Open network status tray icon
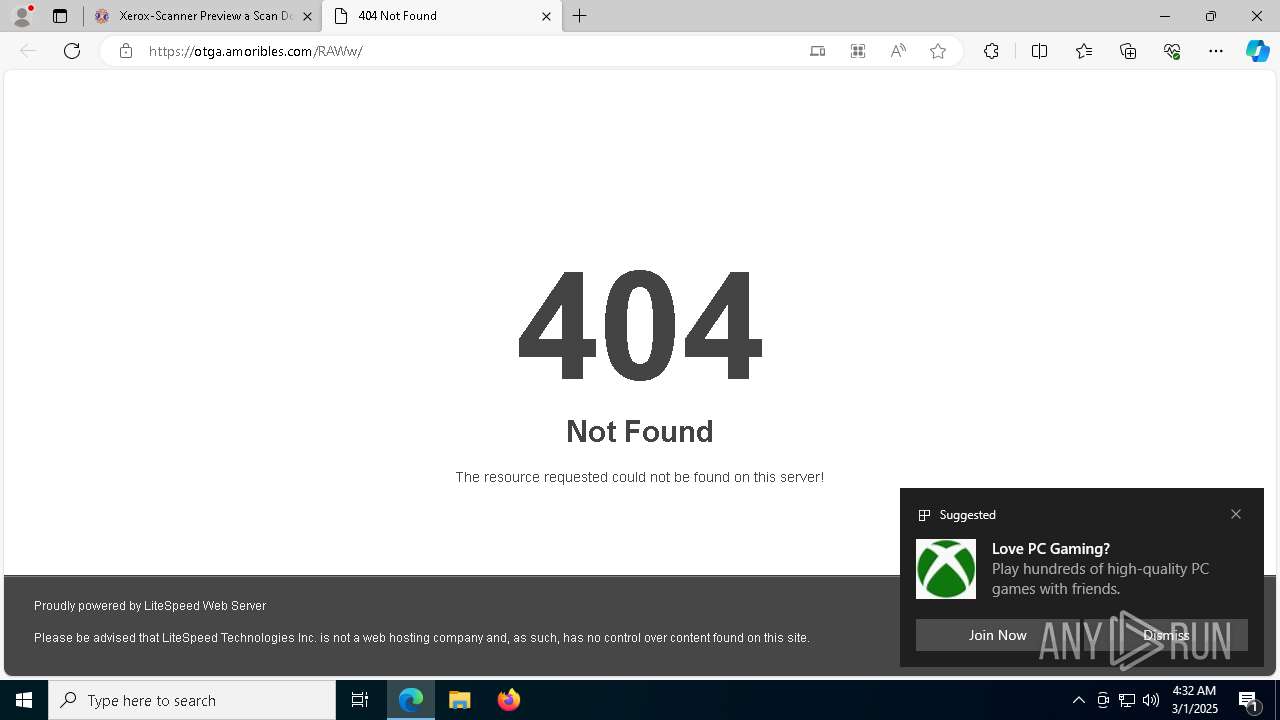 [x=1127, y=700]
